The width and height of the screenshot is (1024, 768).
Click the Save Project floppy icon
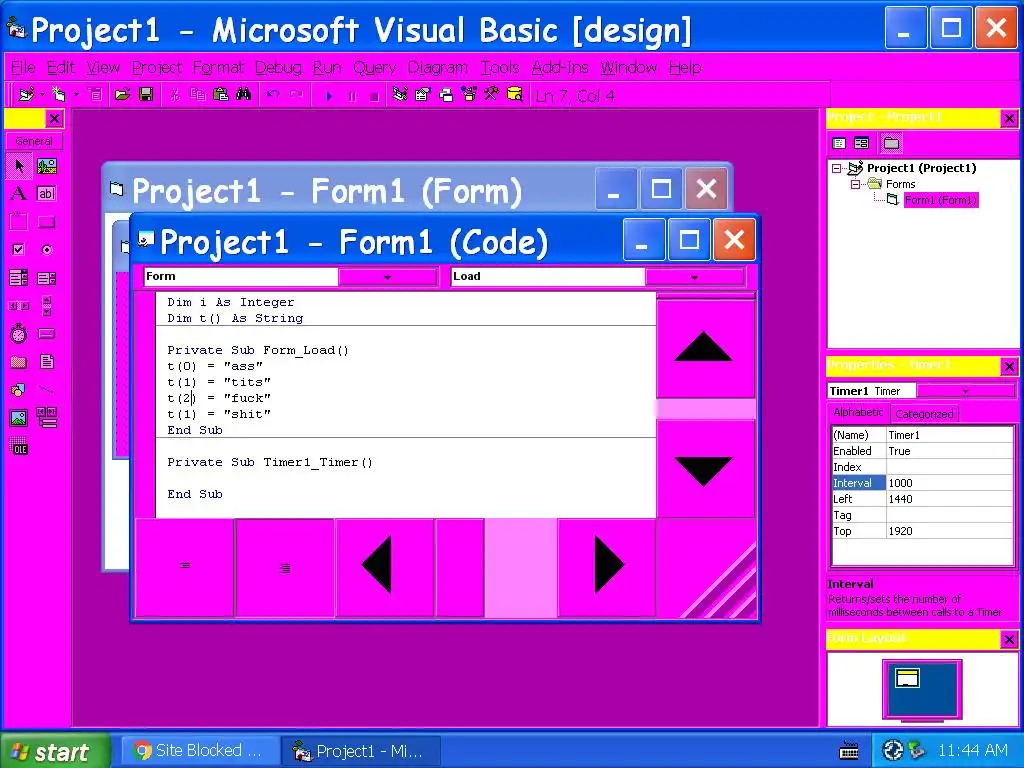pos(146,95)
